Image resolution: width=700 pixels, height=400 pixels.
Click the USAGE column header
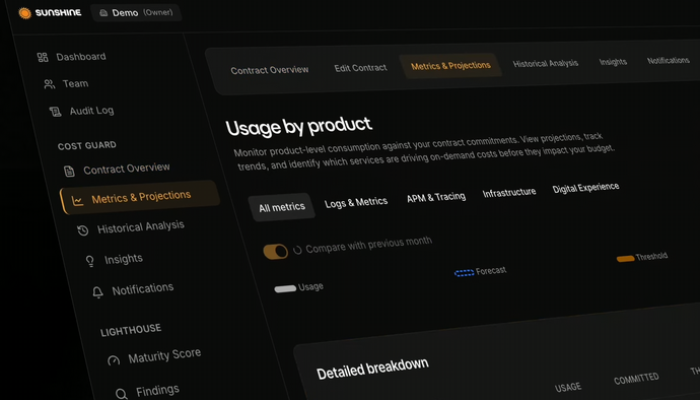pos(568,387)
